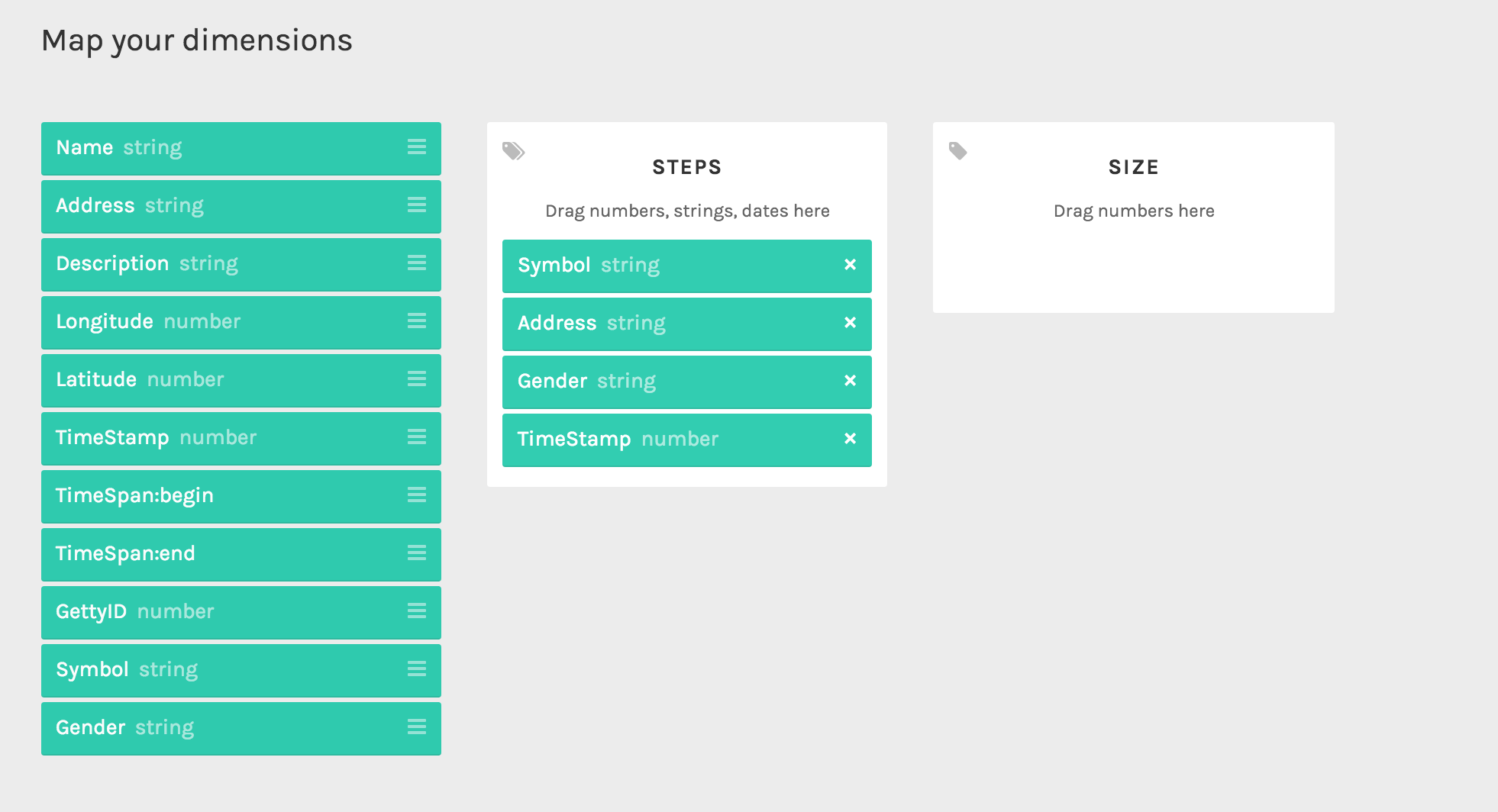Remove Address from STEPS
Viewport: 1498px width, 812px height.
[x=850, y=322]
